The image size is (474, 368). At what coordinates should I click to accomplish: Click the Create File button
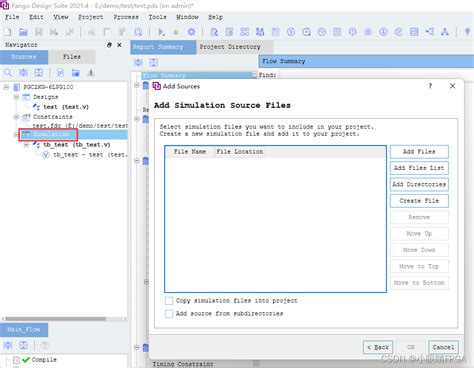coord(419,201)
